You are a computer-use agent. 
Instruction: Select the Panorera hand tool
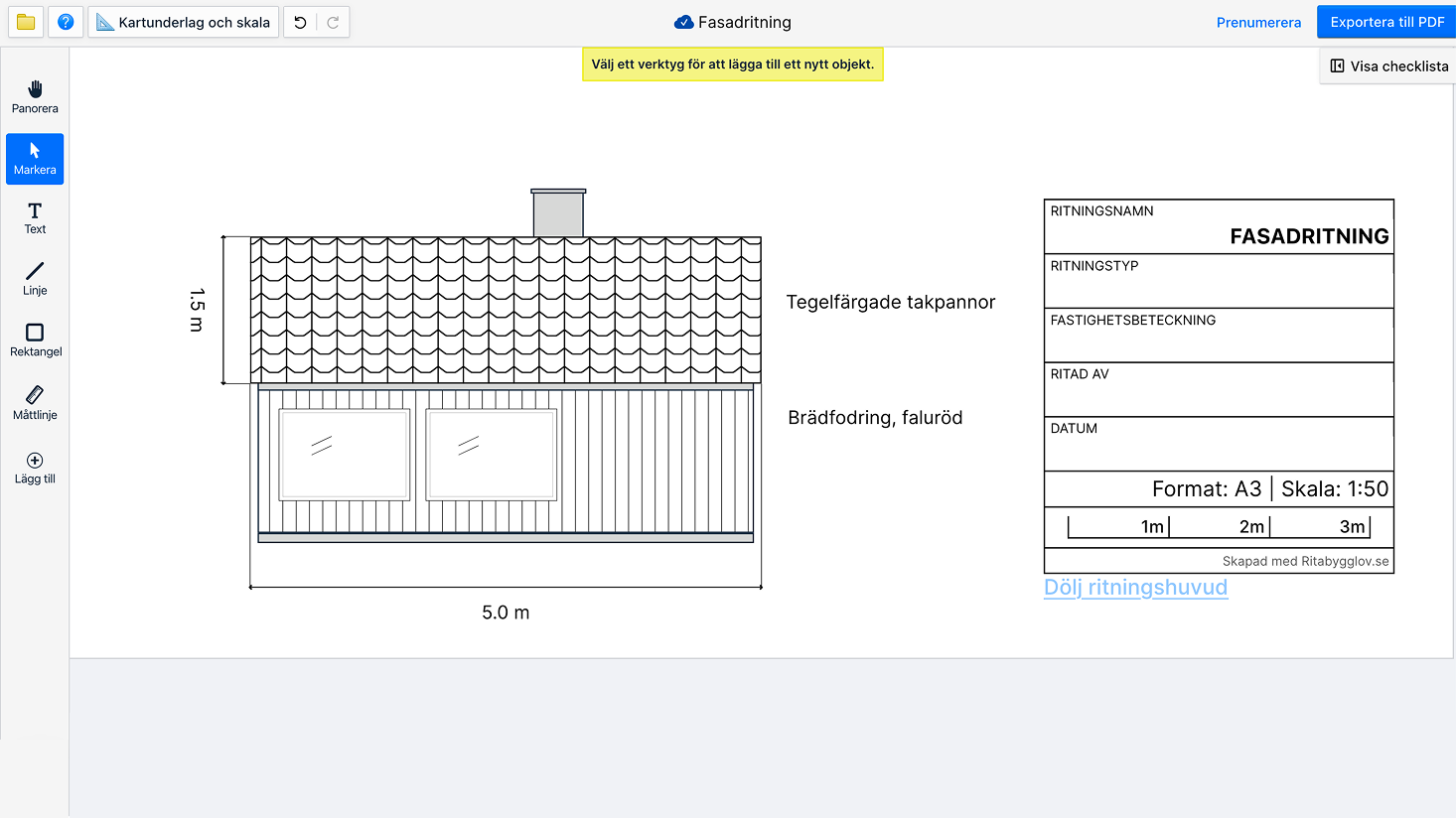tap(35, 97)
